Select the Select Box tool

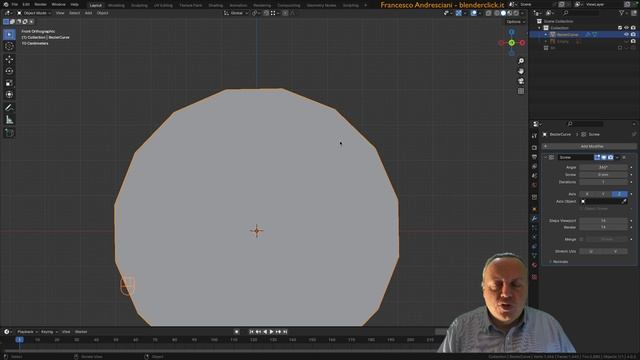coord(9,35)
